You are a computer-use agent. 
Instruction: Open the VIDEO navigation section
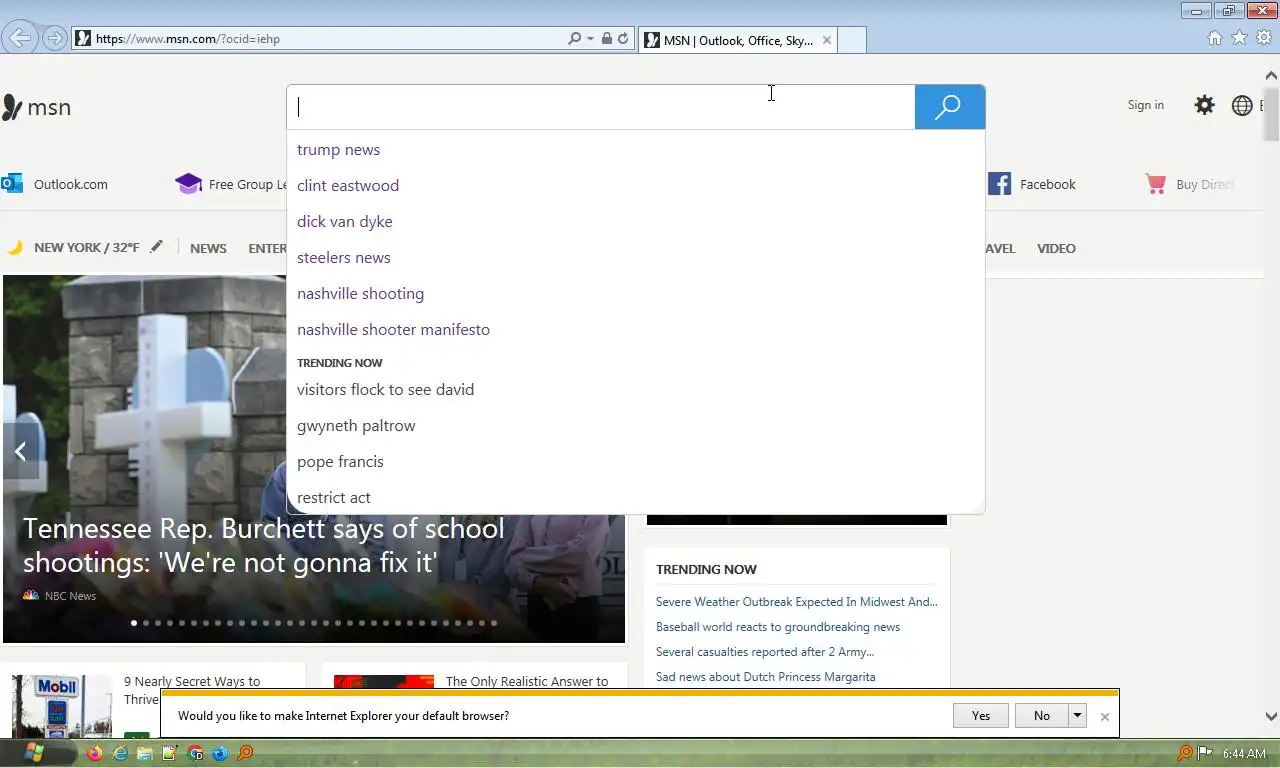coord(1056,248)
